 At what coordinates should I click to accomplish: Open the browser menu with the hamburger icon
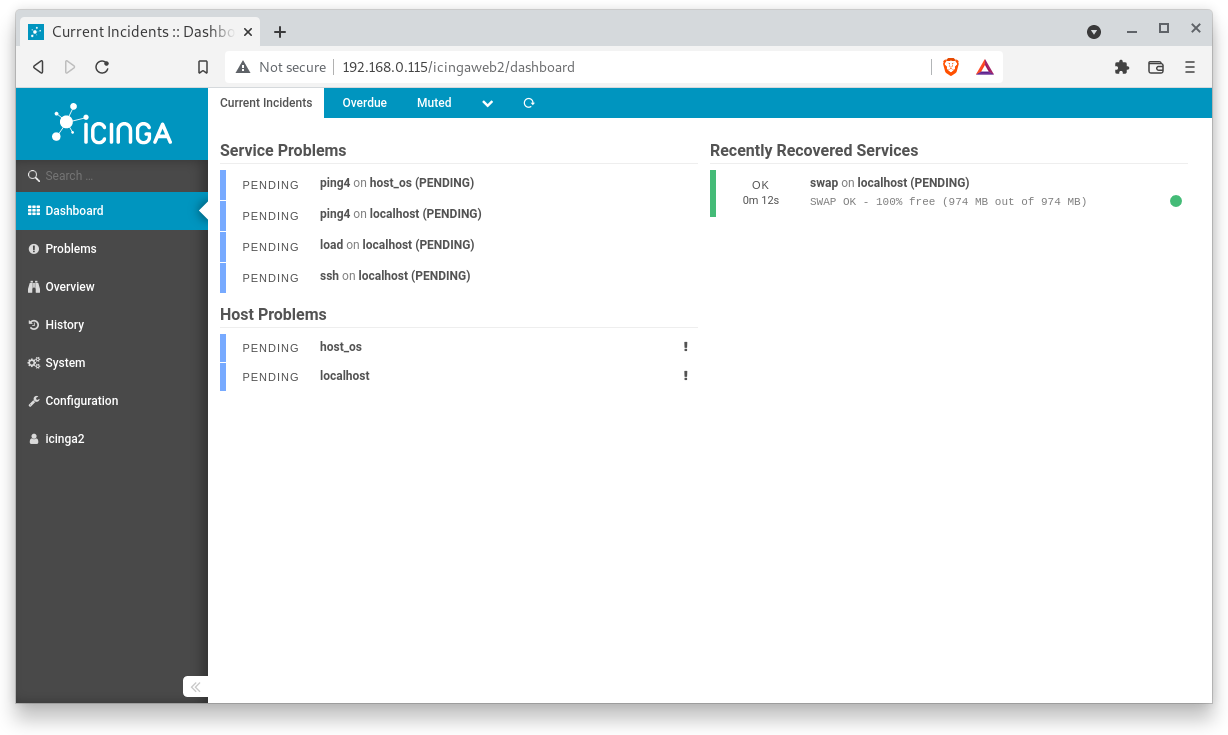pos(1190,67)
